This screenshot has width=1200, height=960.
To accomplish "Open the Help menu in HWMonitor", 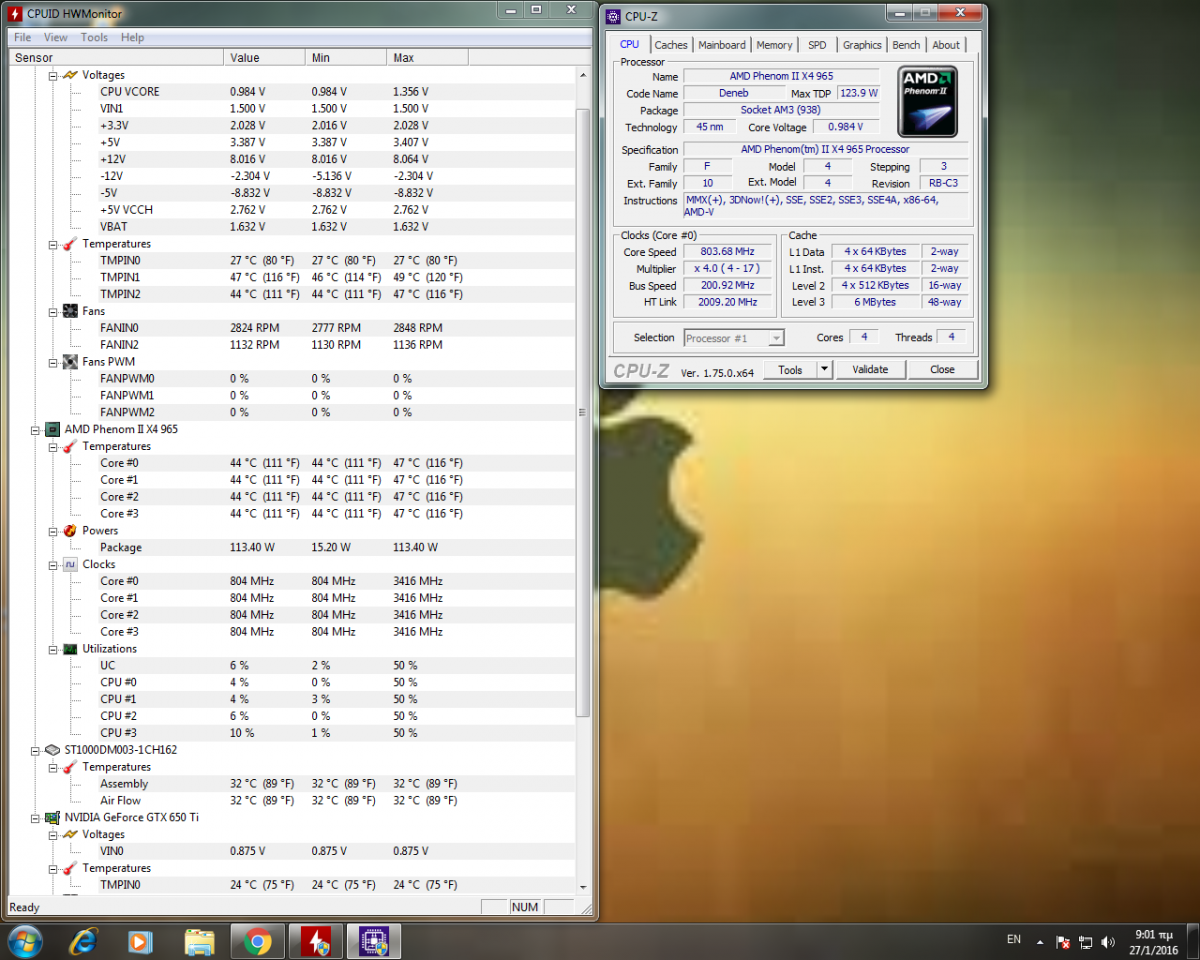I will click(132, 37).
